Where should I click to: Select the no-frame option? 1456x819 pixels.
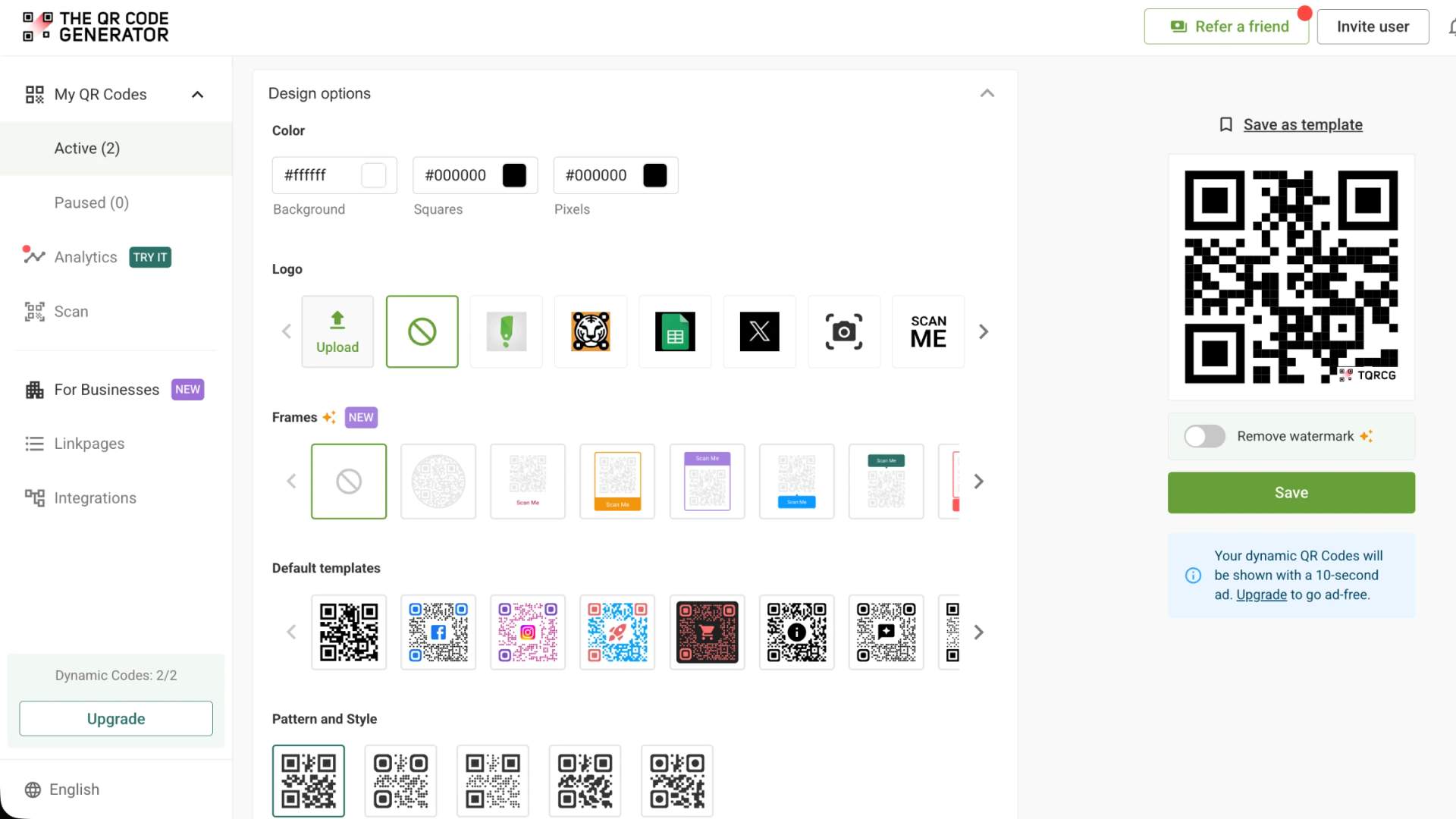tap(349, 482)
